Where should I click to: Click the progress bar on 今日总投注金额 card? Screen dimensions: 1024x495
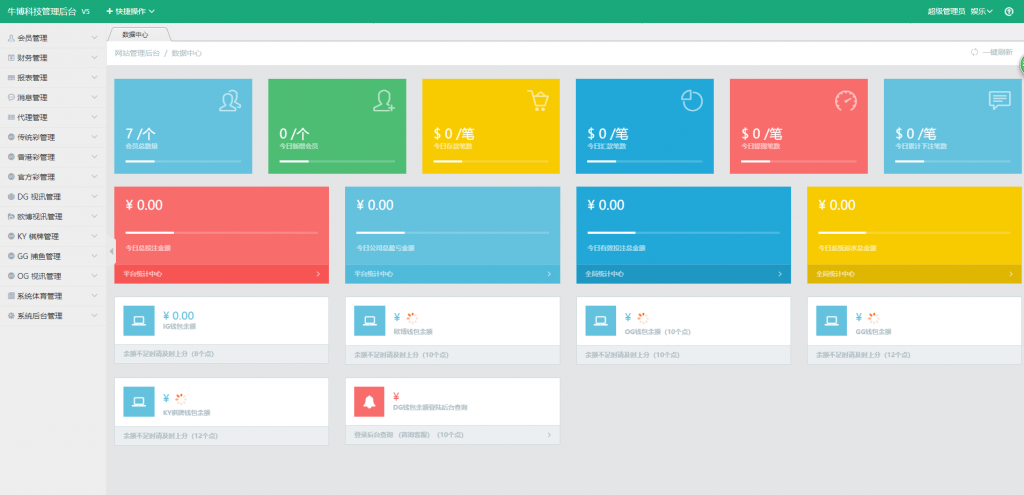pyautogui.click(x=221, y=233)
